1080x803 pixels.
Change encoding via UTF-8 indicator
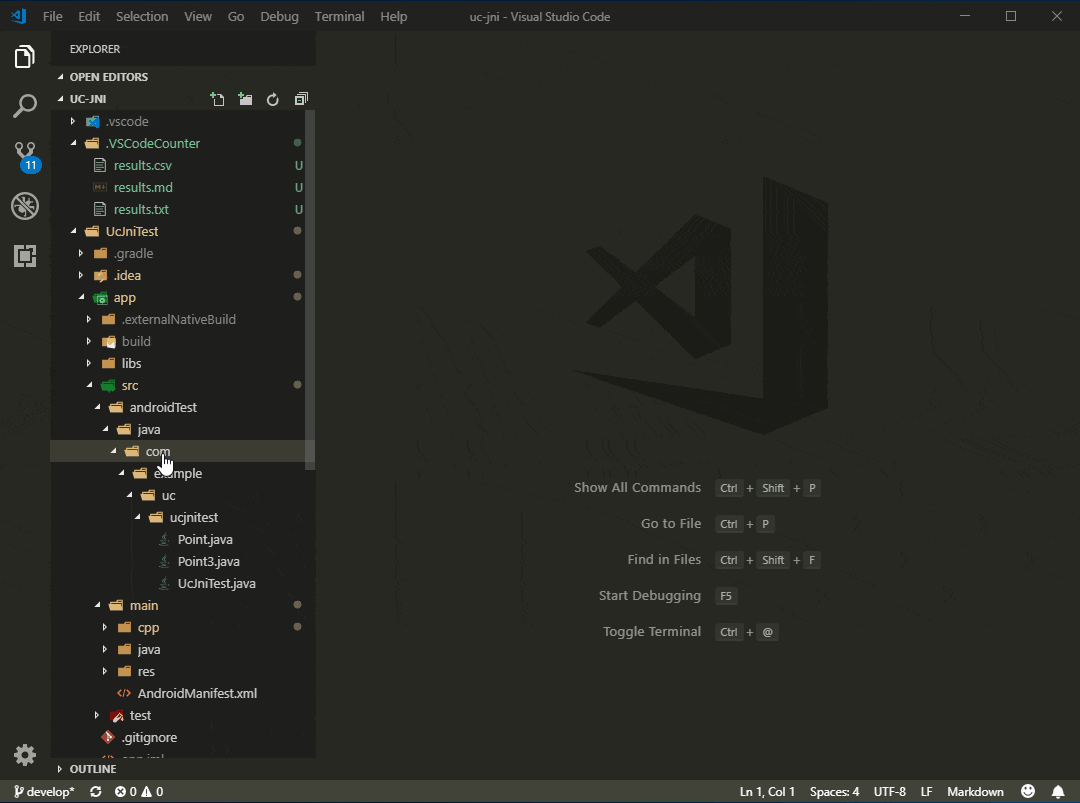[x=889, y=792]
